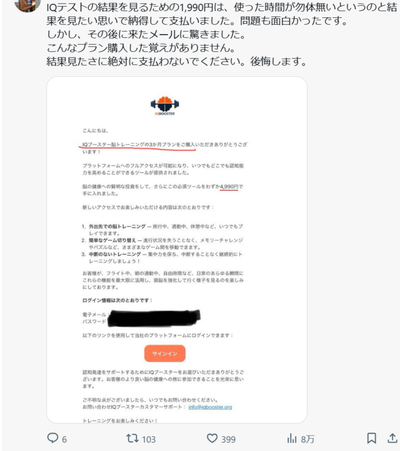The image size is (400, 451).
Task: Click the reply count 6
Action: (64, 439)
